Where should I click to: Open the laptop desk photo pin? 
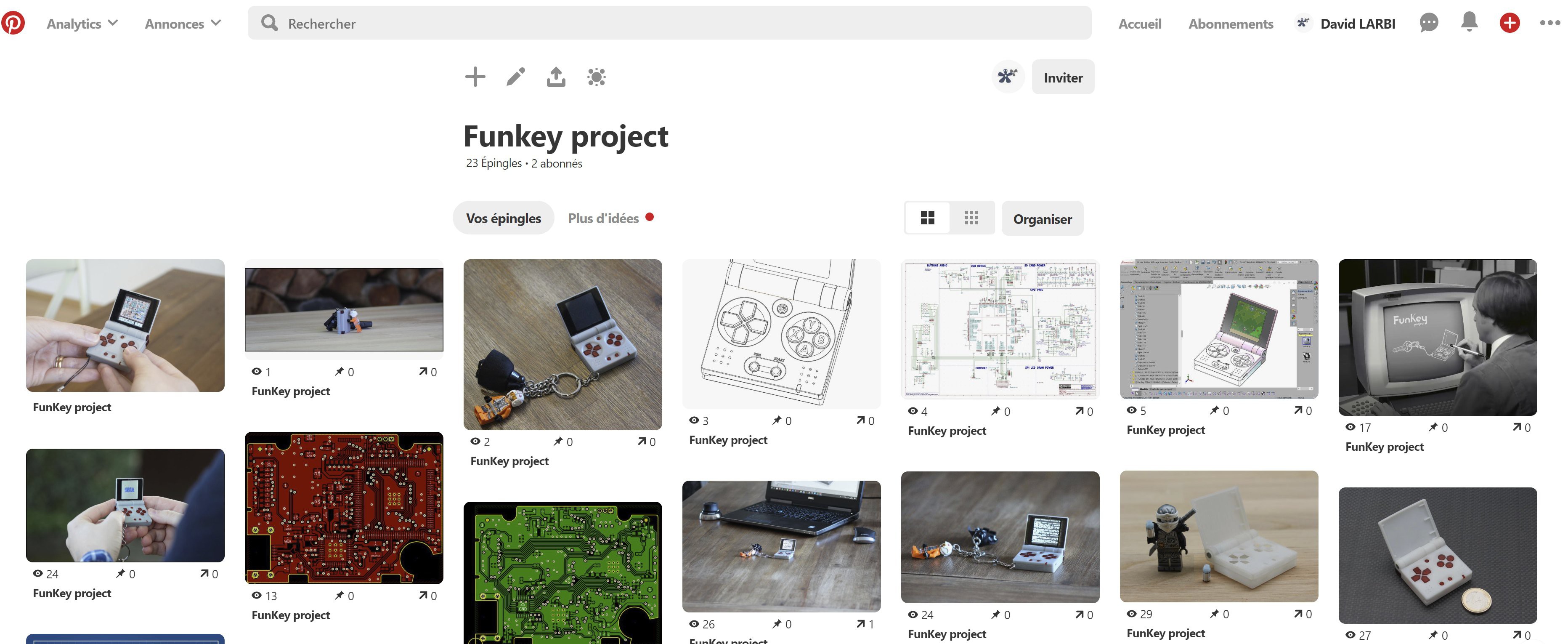coord(781,546)
